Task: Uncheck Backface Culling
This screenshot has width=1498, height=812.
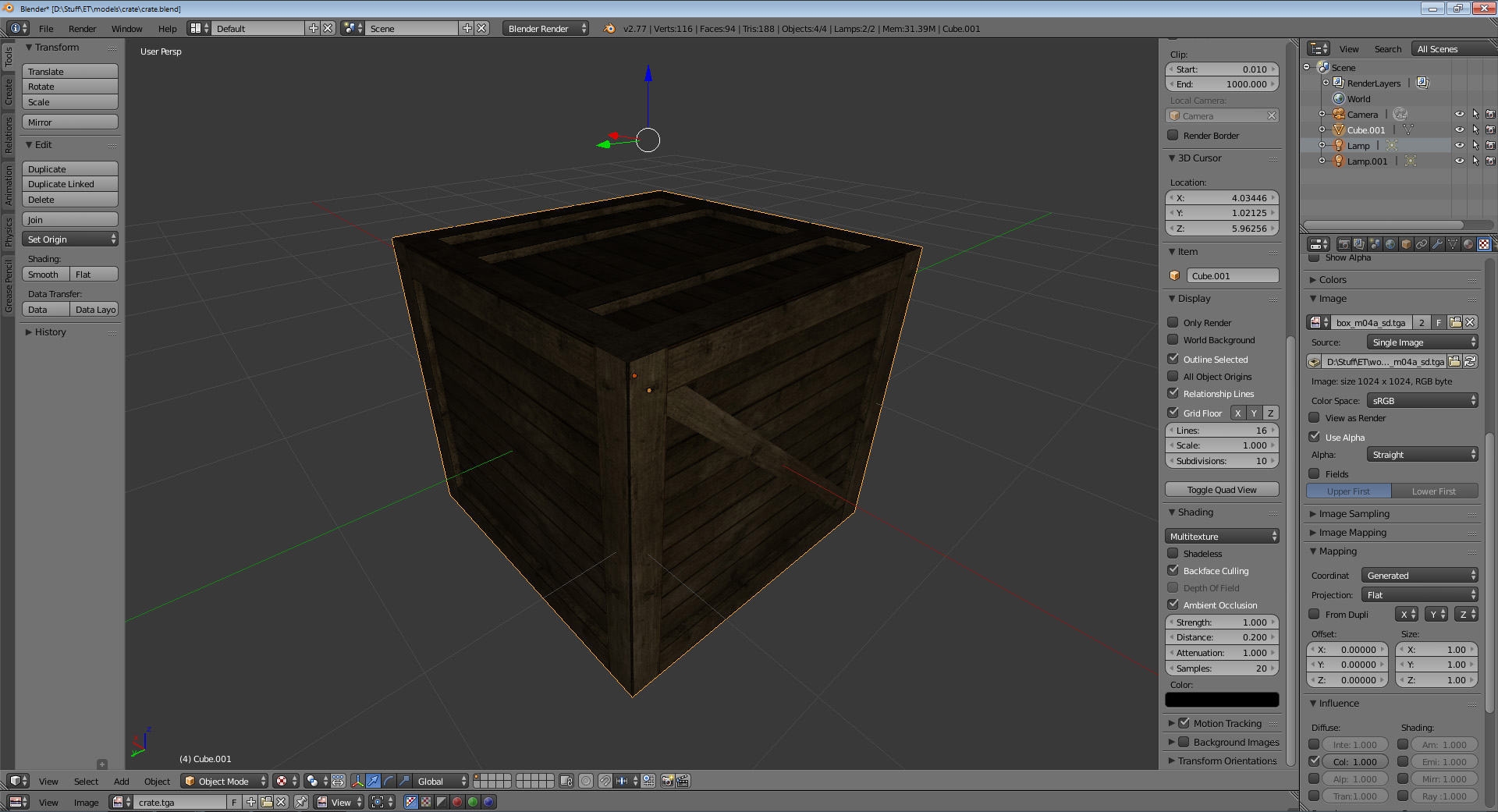Action: coord(1173,570)
